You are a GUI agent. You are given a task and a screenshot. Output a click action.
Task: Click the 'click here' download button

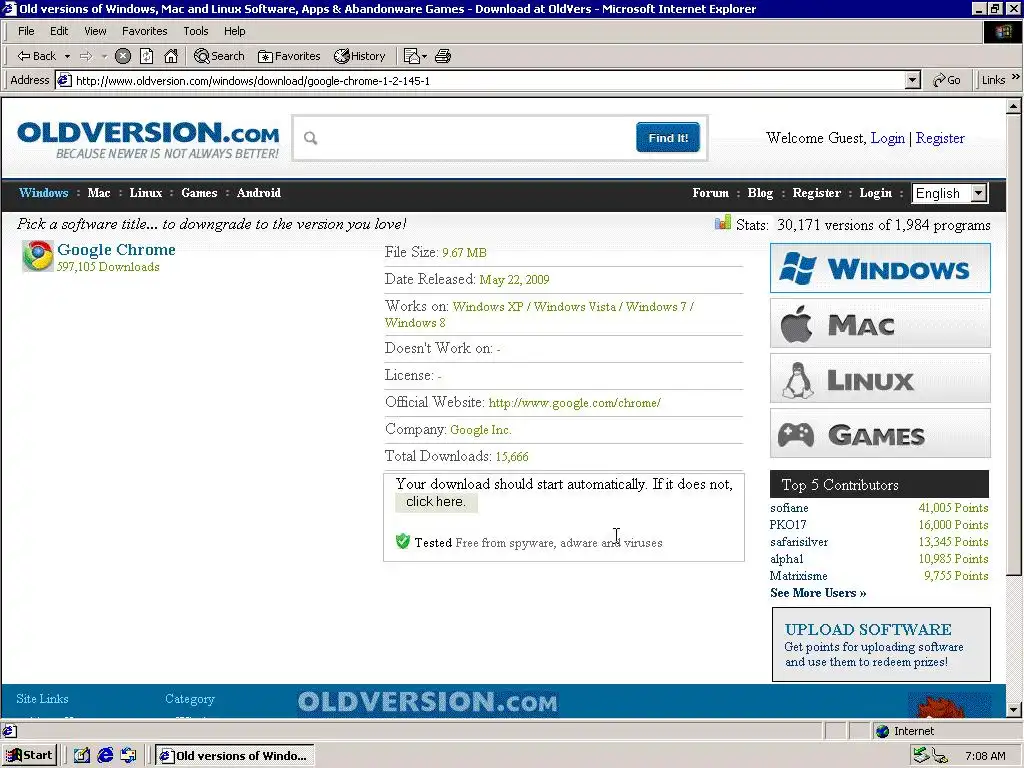coord(436,502)
